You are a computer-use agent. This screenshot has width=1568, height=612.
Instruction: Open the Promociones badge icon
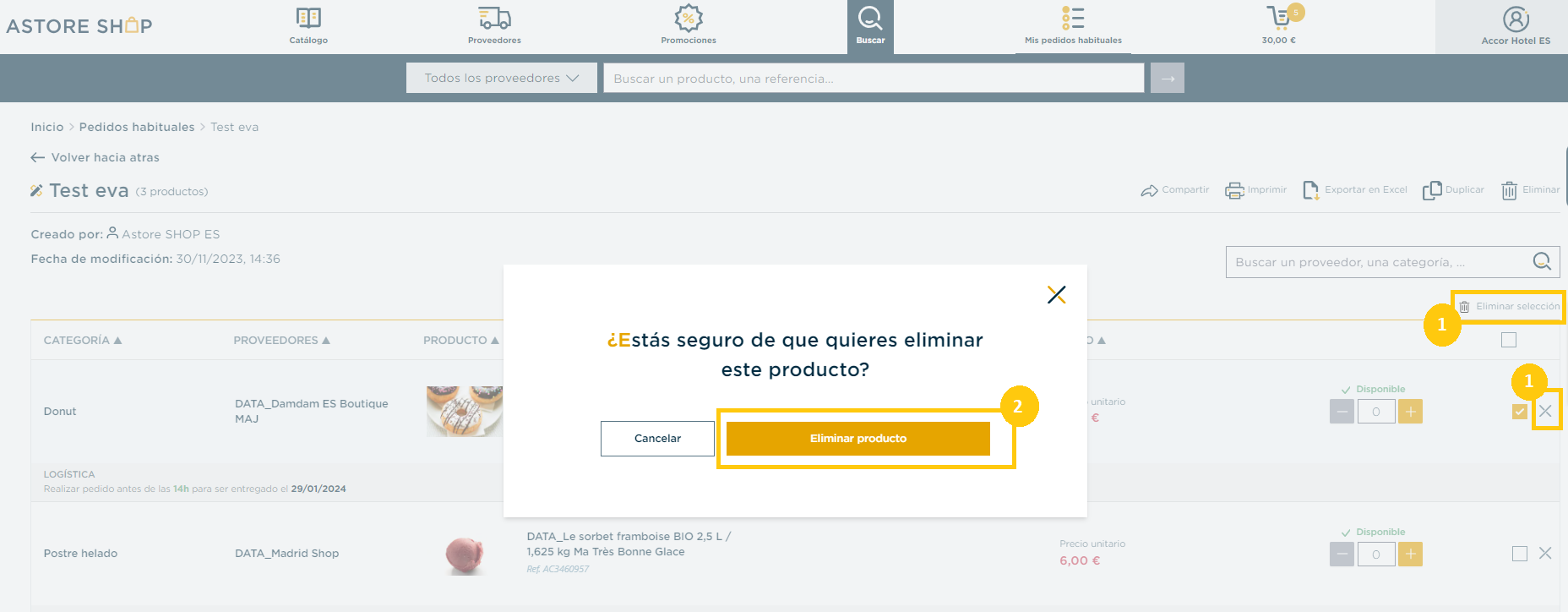pyautogui.click(x=689, y=18)
